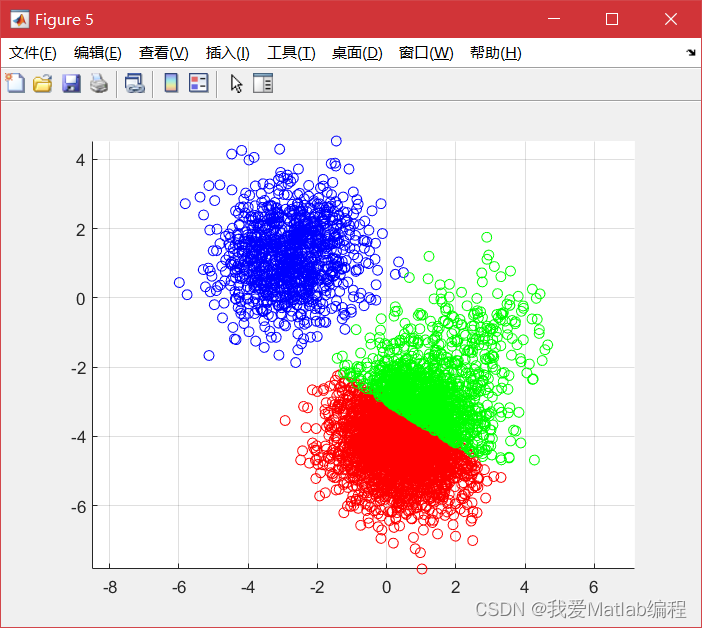Open the 查看(V) menu

click(163, 53)
